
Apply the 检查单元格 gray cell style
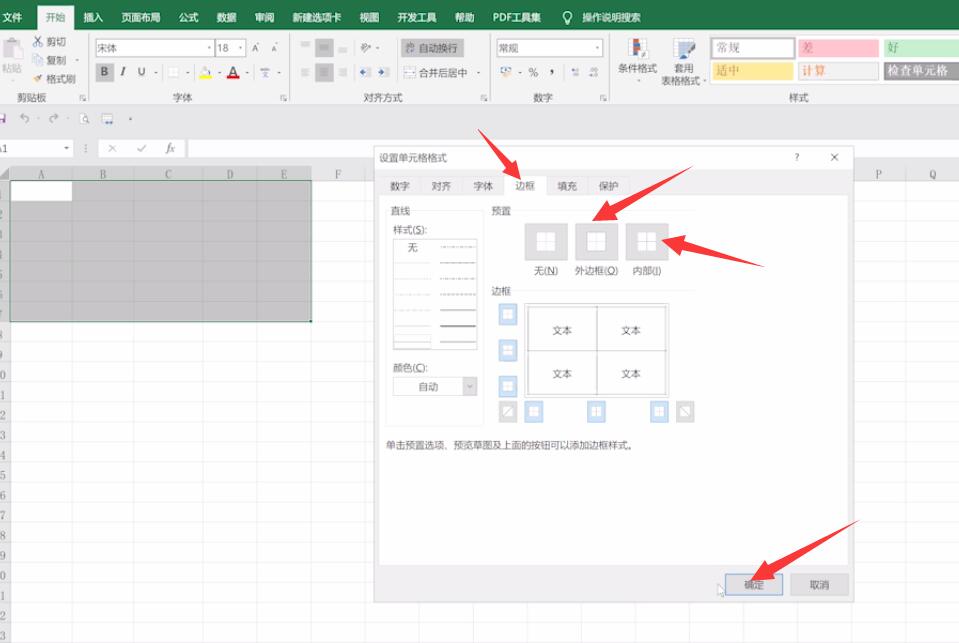point(921,71)
